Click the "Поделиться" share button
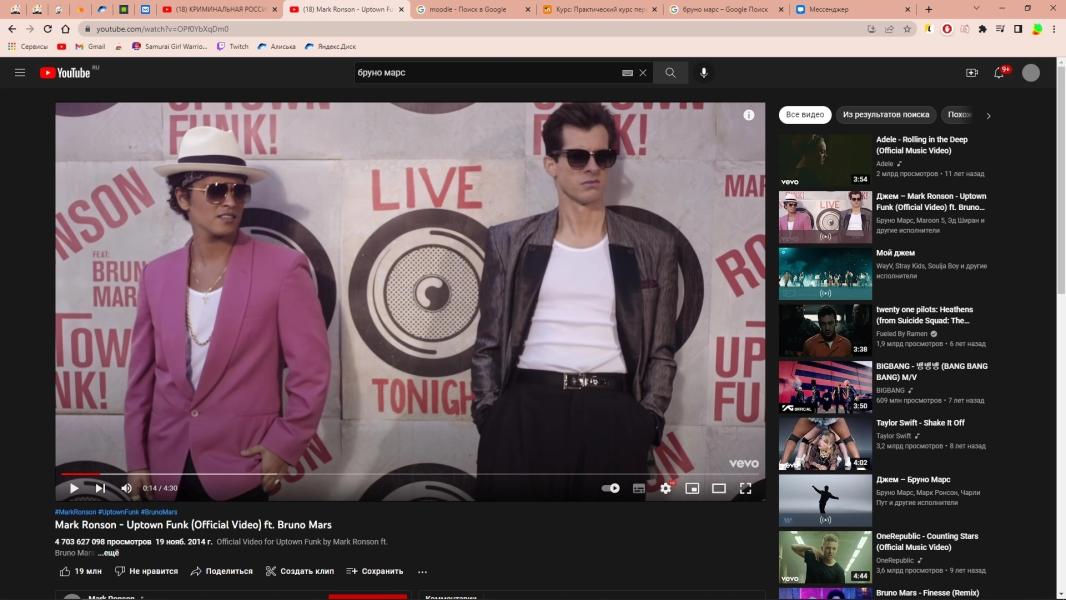The width and height of the screenshot is (1066, 600). (221, 572)
